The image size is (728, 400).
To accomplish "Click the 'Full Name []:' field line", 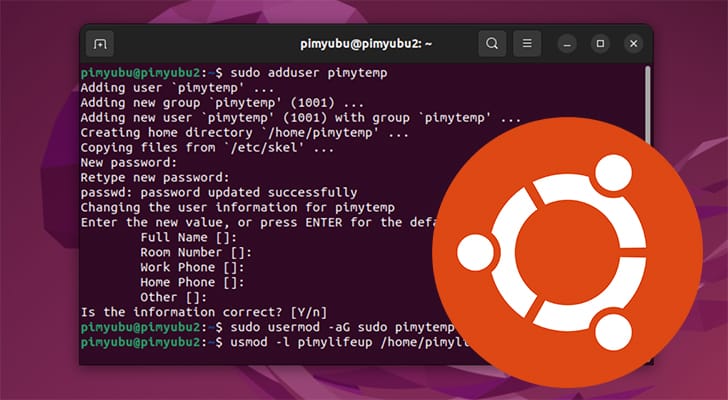I will point(188,237).
